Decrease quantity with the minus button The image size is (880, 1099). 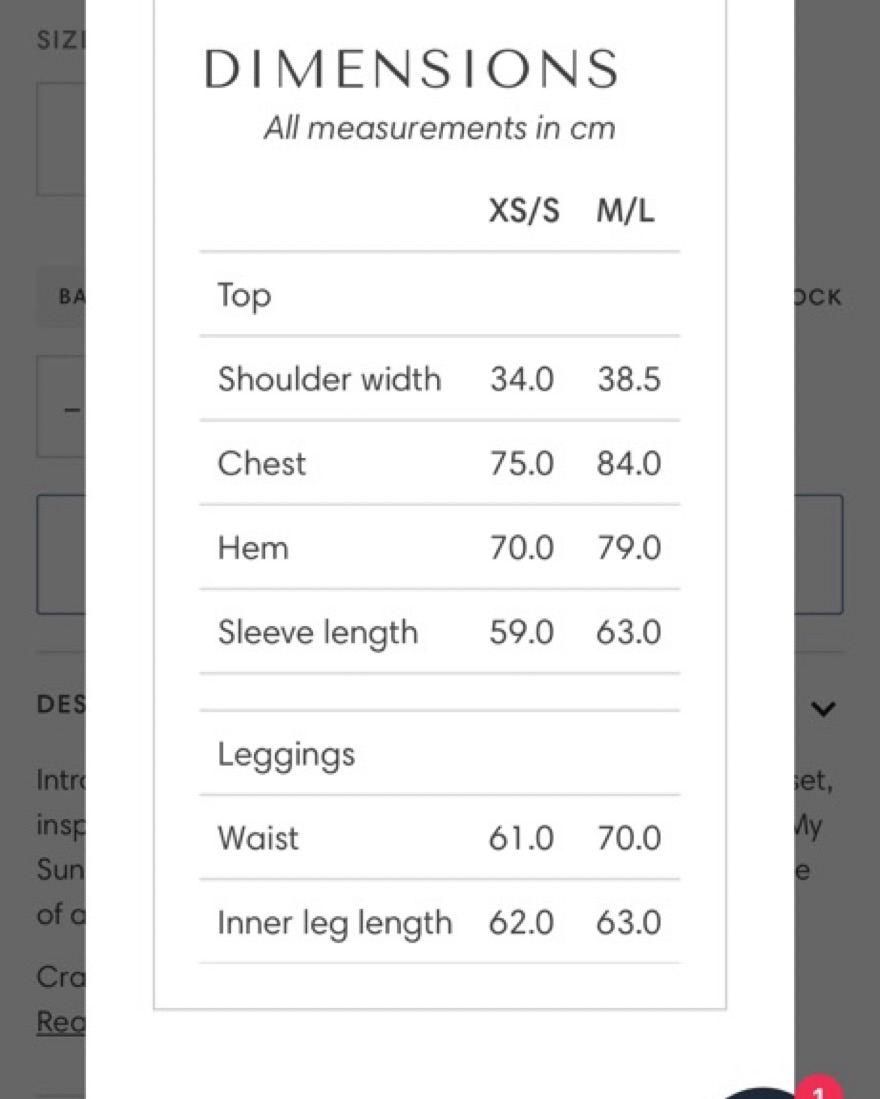[71, 410]
